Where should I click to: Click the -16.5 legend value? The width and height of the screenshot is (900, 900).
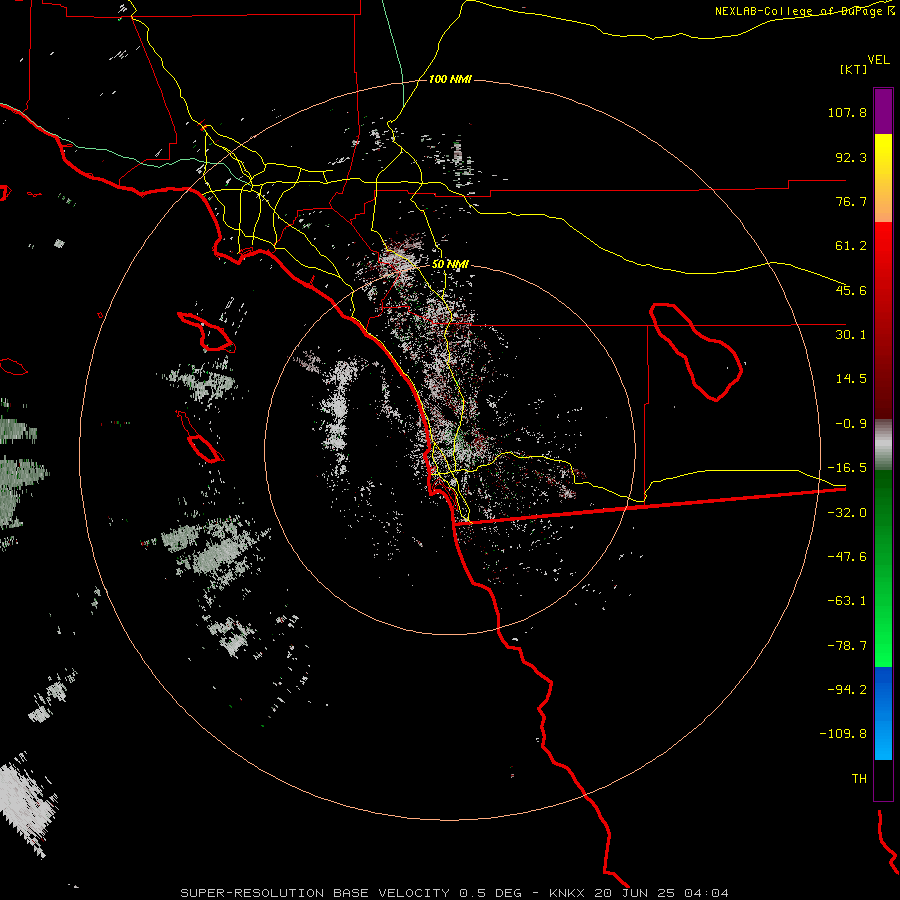[x=847, y=468]
